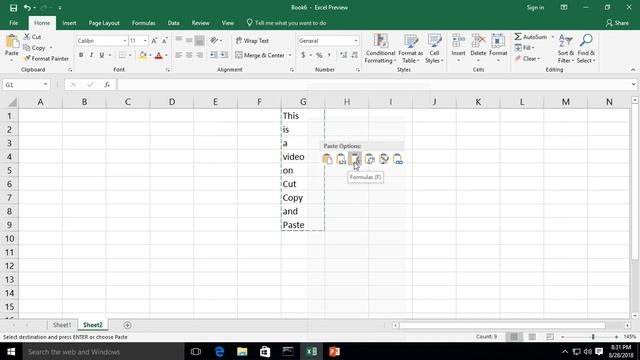Switch to Page Layout view in status bar
The width and height of the screenshot is (640, 360).
click(x=532, y=337)
